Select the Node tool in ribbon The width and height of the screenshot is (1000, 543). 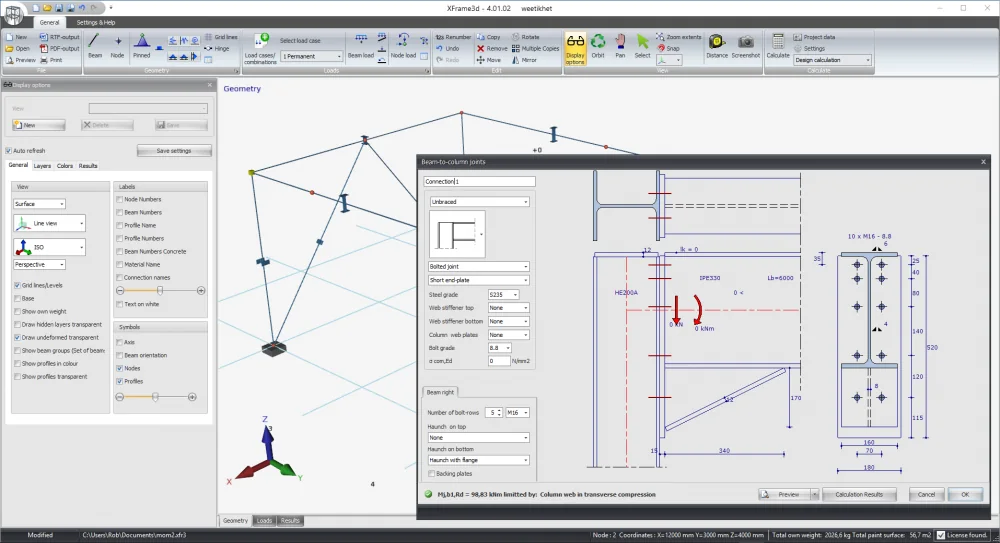[117, 46]
